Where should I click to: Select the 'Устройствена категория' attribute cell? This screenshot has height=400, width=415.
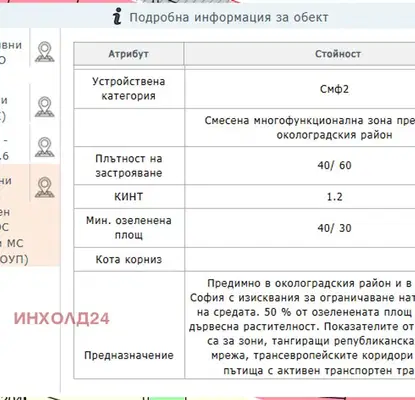tap(129, 89)
